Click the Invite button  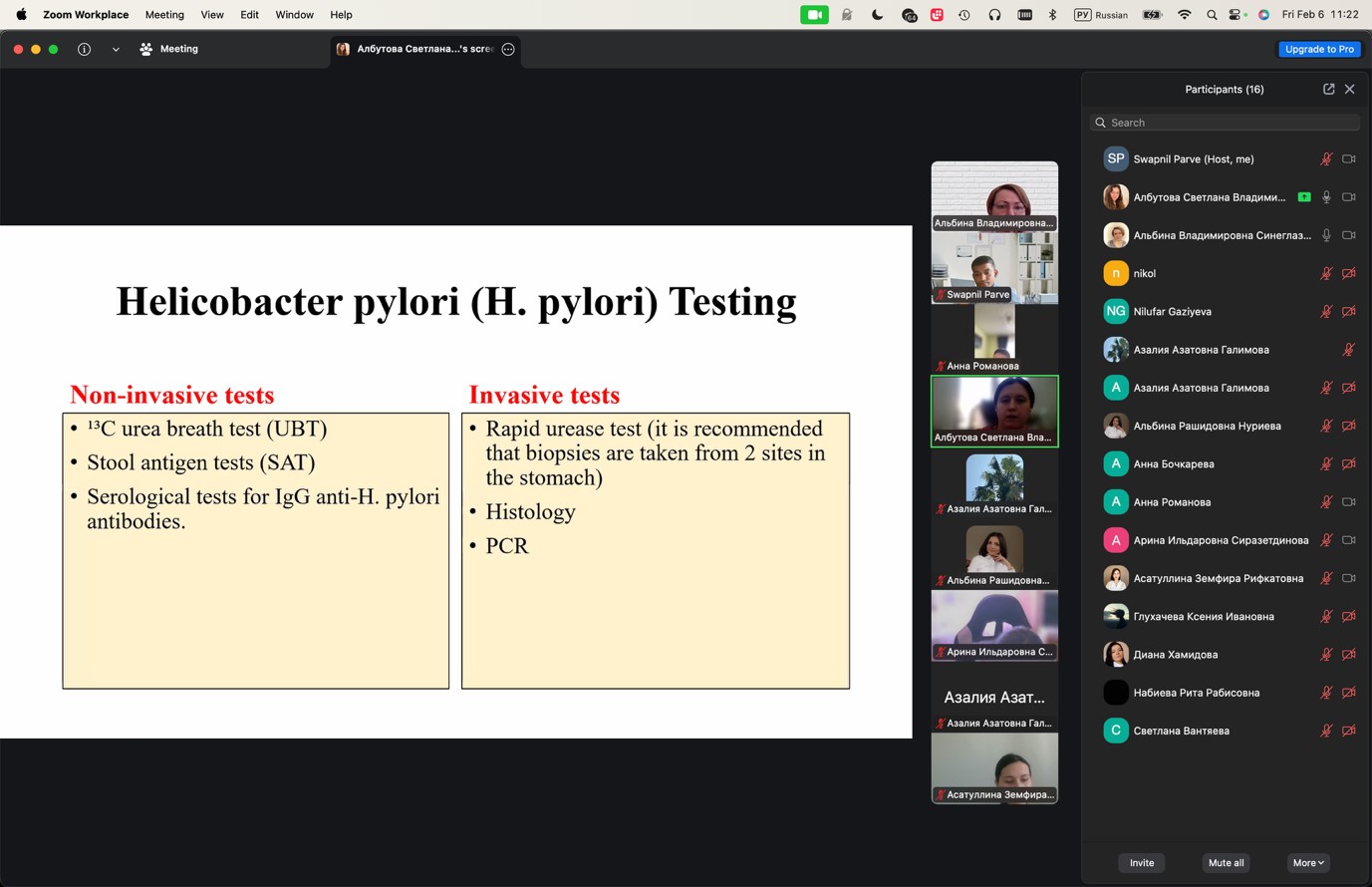click(1142, 863)
